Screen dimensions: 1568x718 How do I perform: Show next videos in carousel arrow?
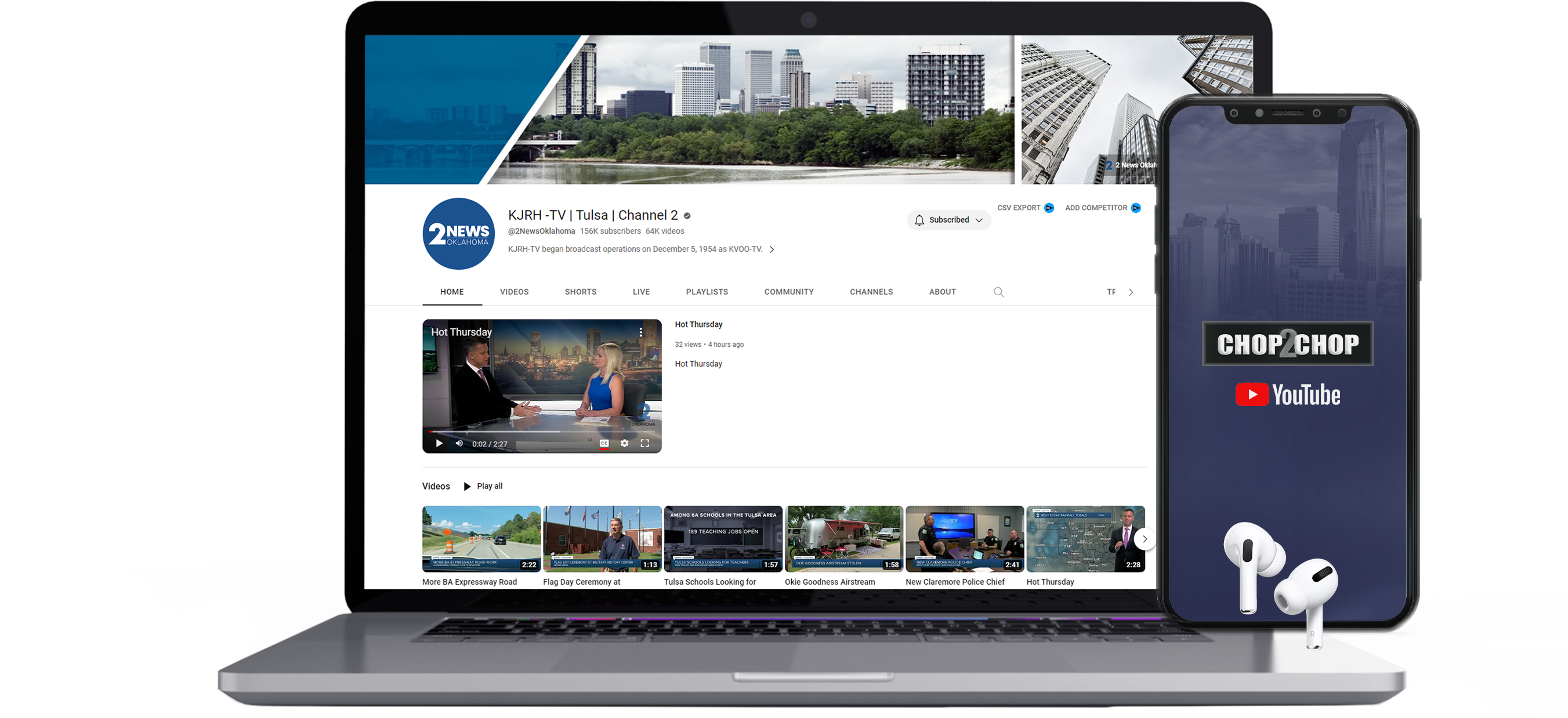[x=1145, y=539]
